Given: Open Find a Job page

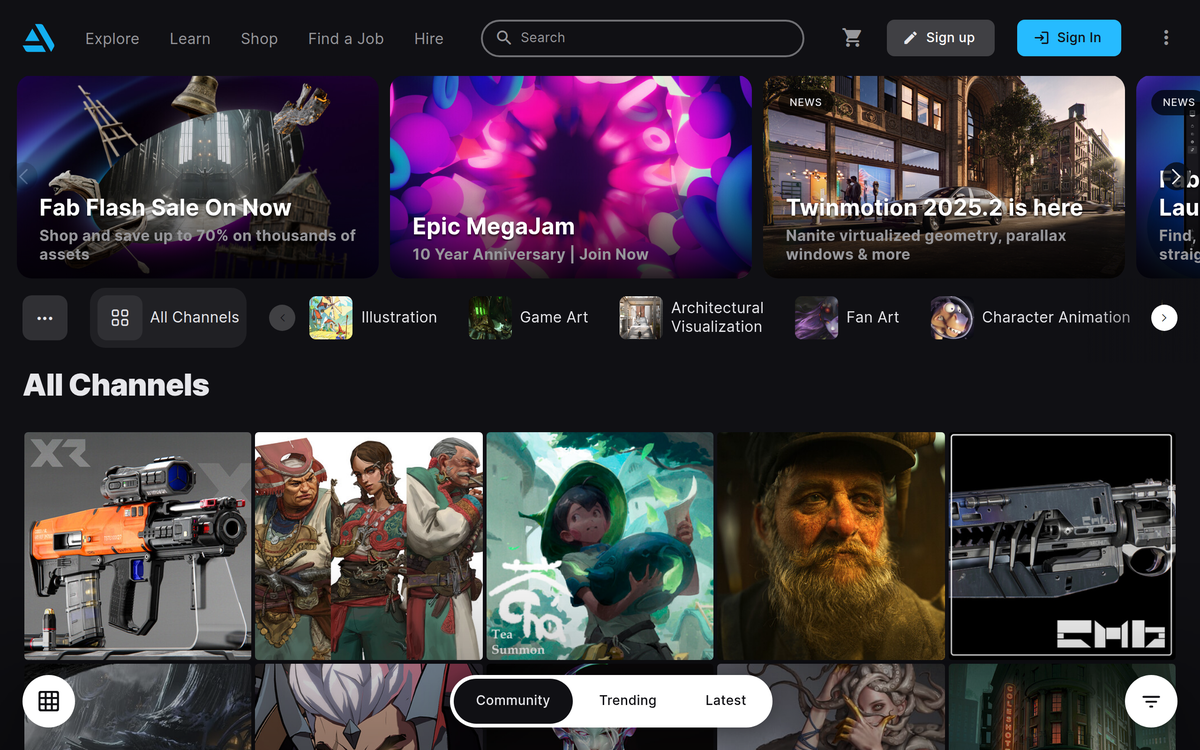Looking at the screenshot, I should click(346, 38).
